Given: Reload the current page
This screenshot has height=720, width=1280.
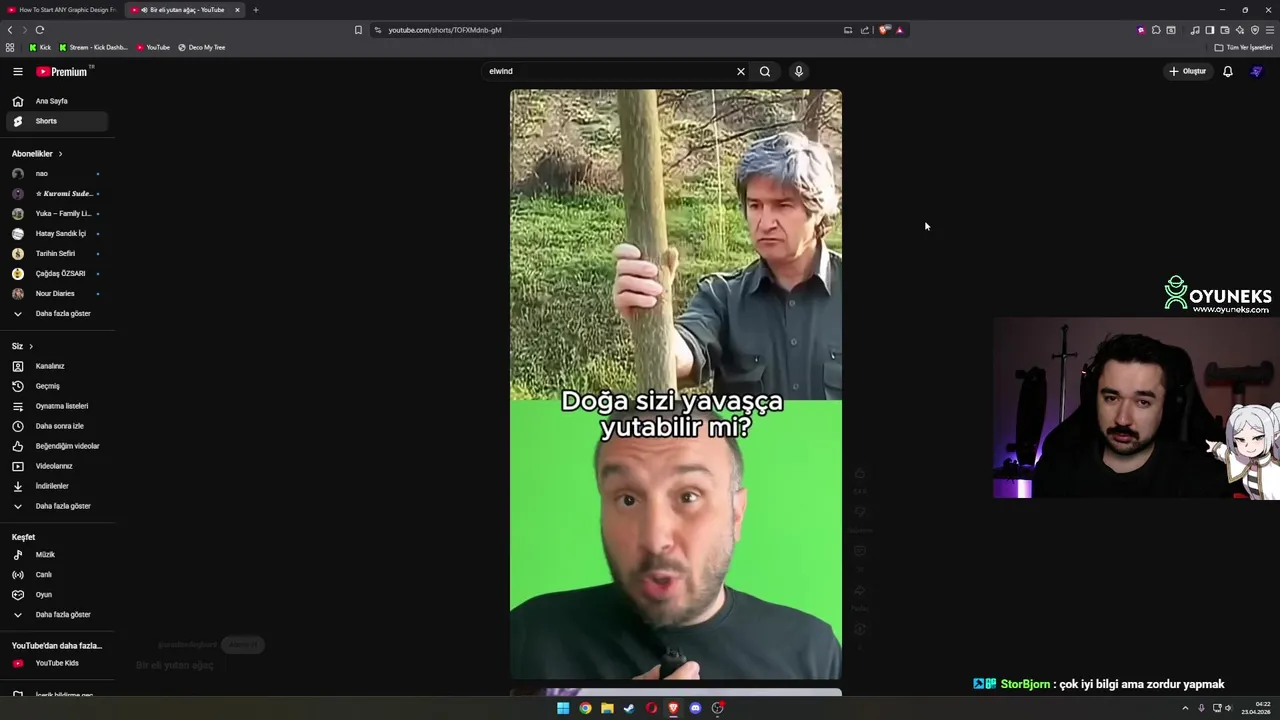Looking at the screenshot, I should [39, 30].
